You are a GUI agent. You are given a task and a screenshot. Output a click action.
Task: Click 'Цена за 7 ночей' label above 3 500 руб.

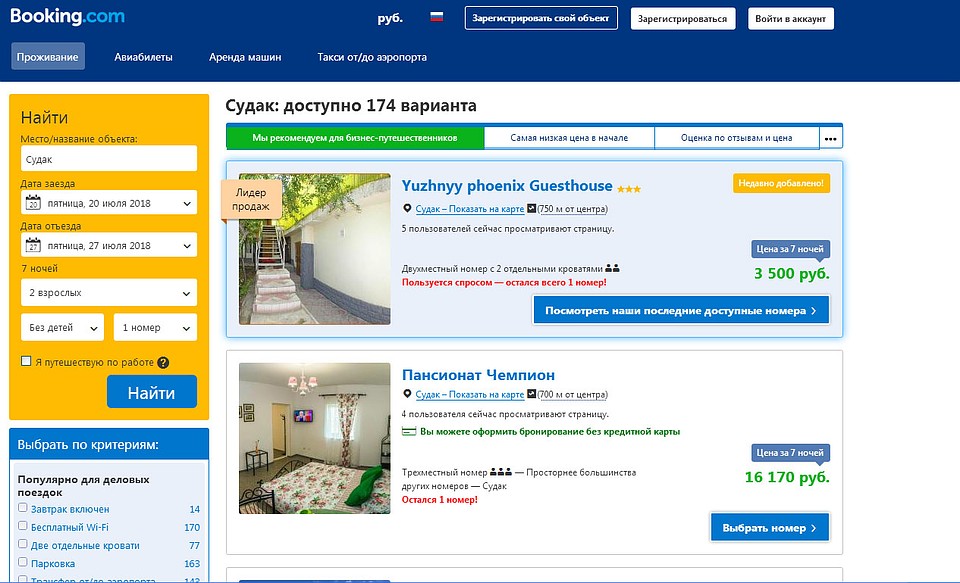(790, 249)
